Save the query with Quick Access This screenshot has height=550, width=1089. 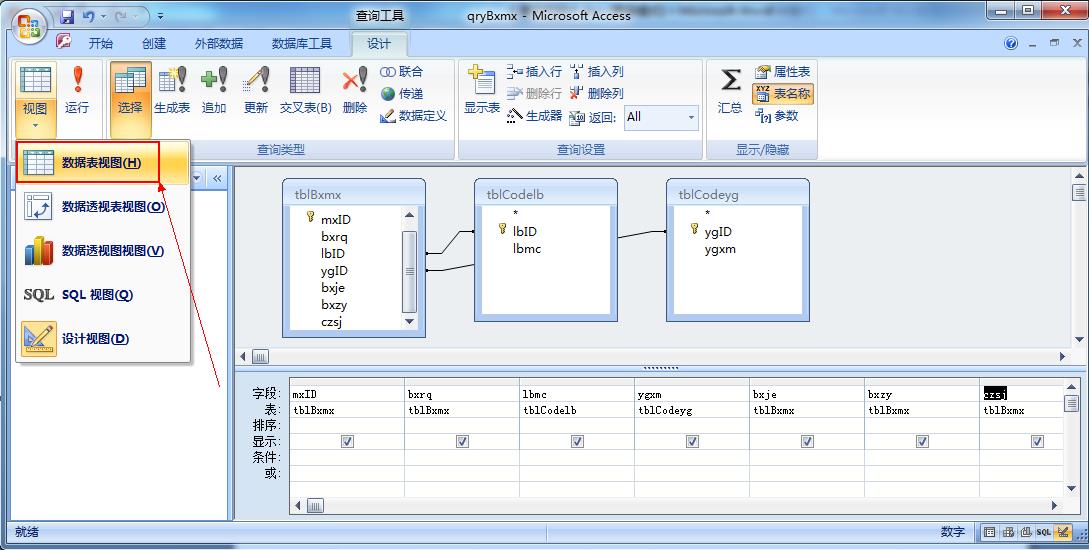[67, 16]
